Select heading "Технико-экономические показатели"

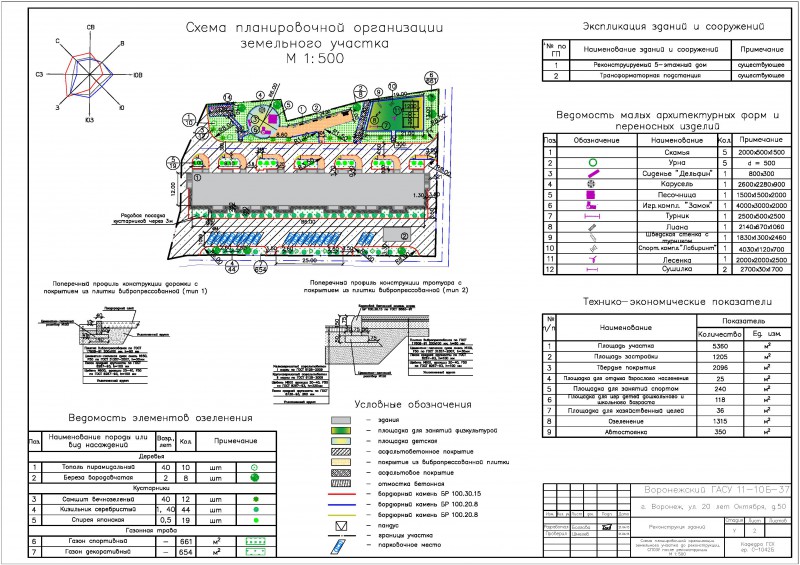(678, 302)
